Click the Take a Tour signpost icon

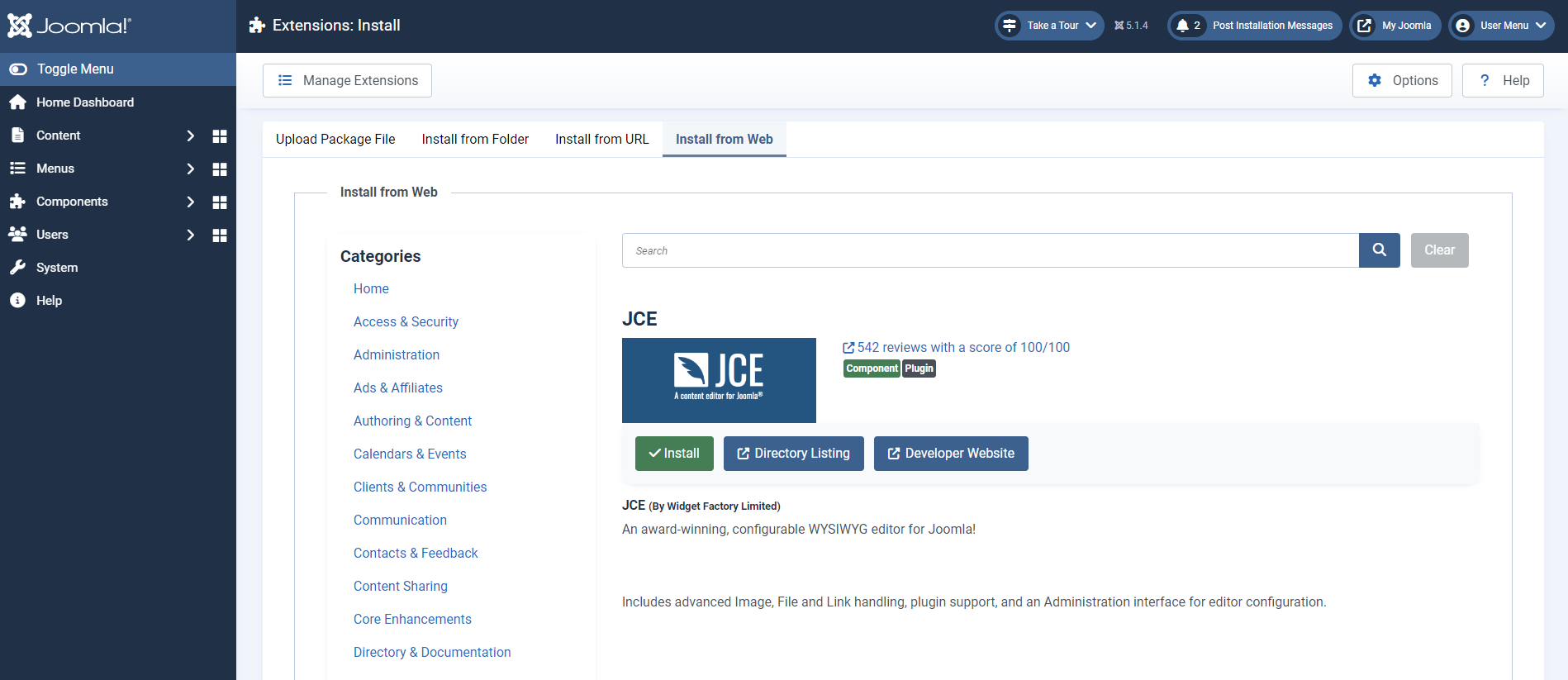(1010, 26)
